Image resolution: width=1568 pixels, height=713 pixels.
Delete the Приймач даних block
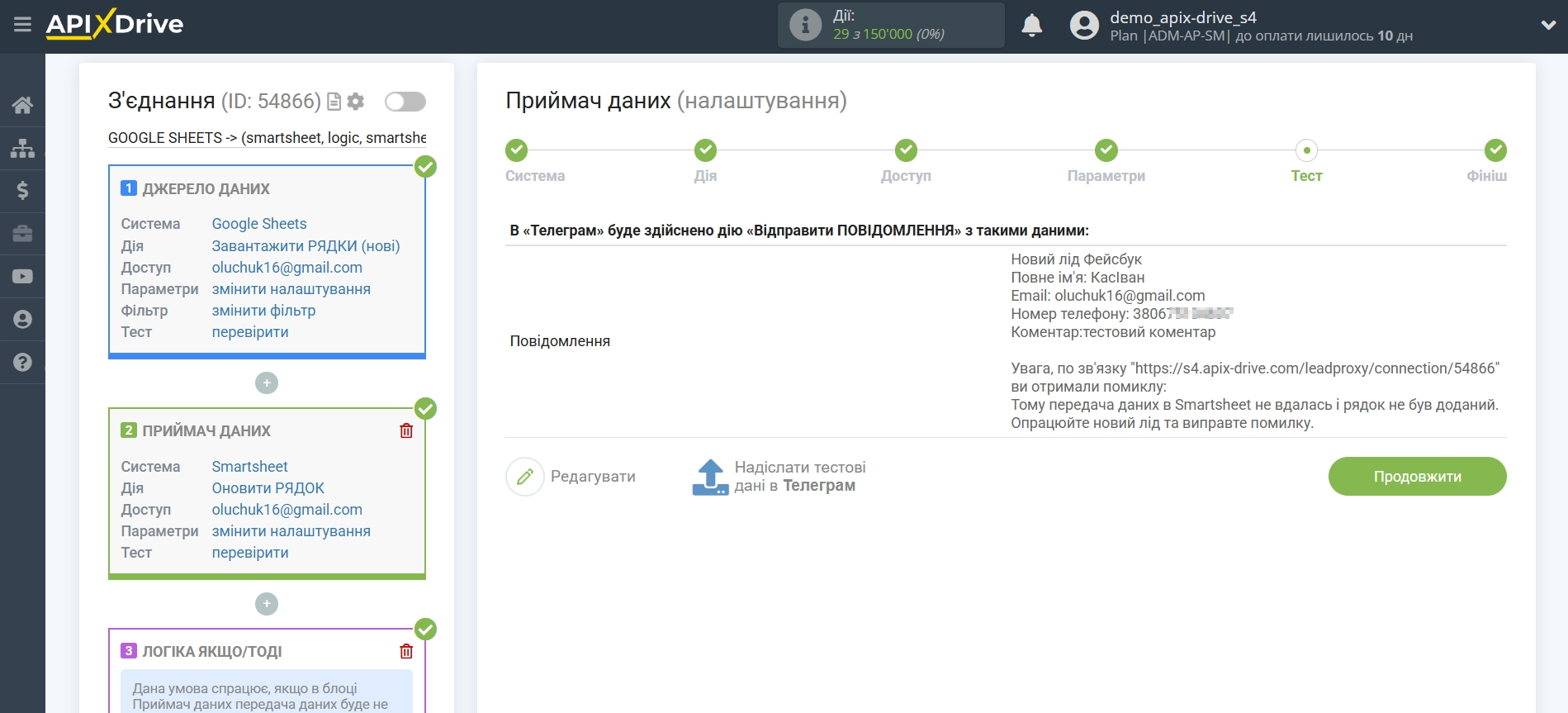pos(406,430)
